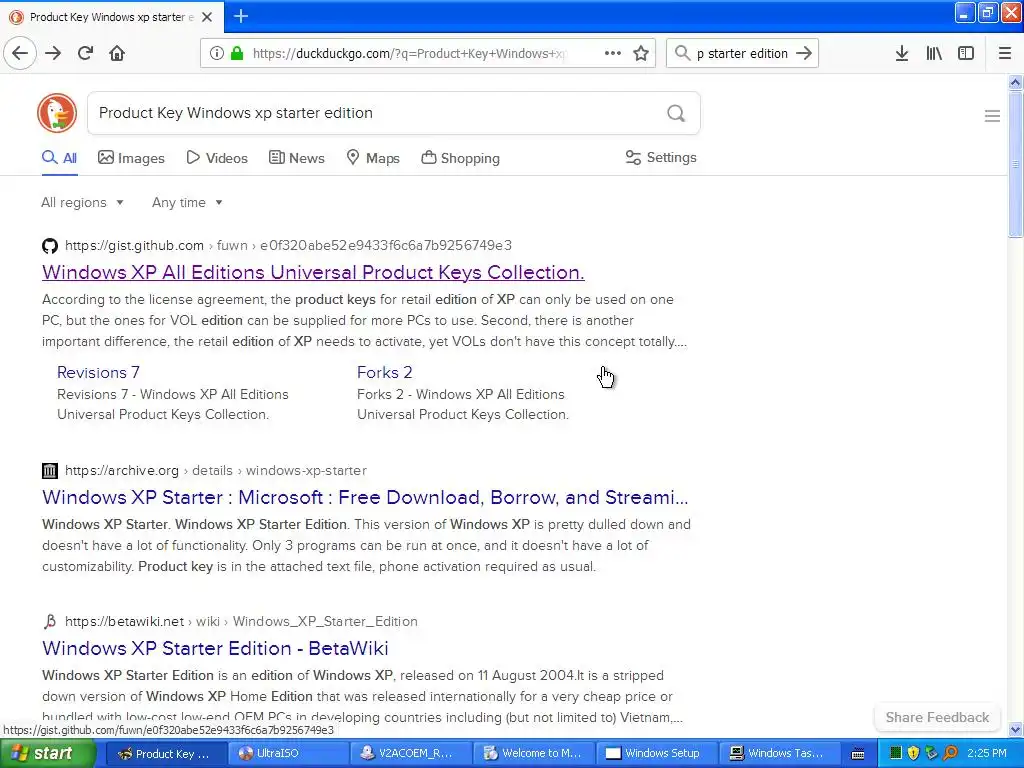Viewport: 1024px width, 768px height.
Task: Focus the Firefox search bar field
Action: click(x=741, y=54)
